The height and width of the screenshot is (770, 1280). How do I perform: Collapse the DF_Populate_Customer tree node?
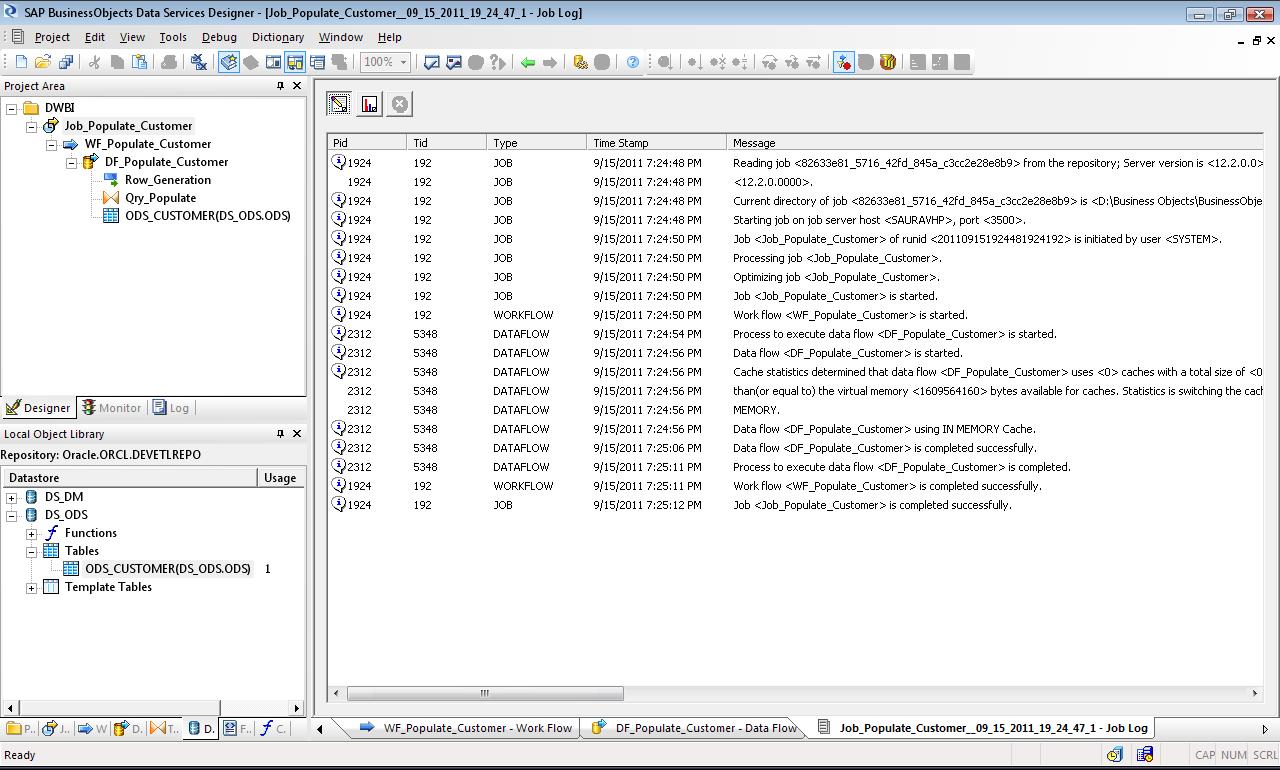click(x=71, y=162)
